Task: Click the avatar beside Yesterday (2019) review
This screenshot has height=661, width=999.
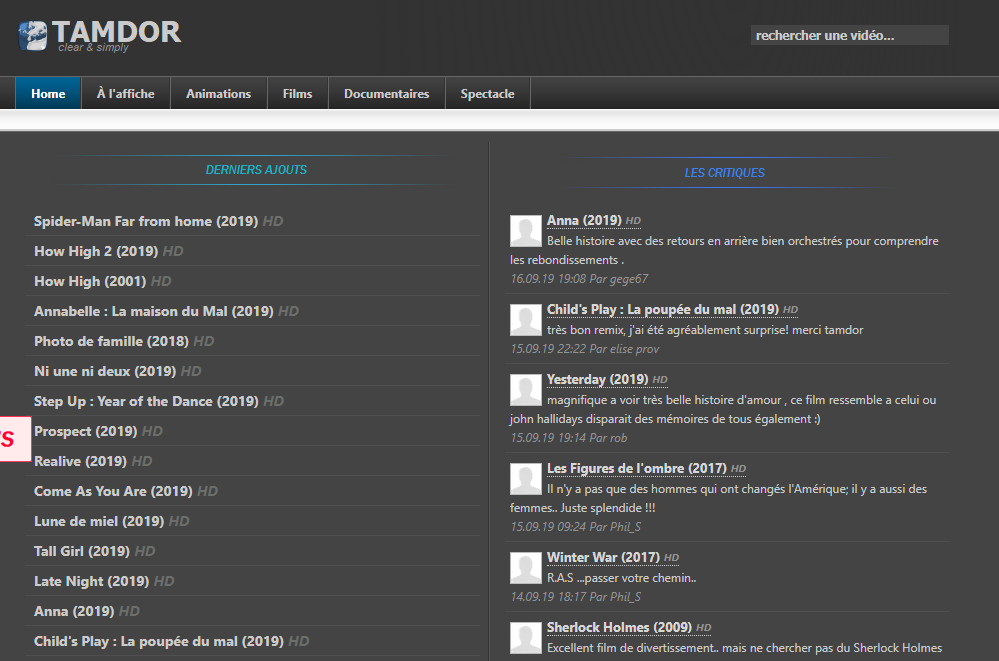Action: coord(526,390)
